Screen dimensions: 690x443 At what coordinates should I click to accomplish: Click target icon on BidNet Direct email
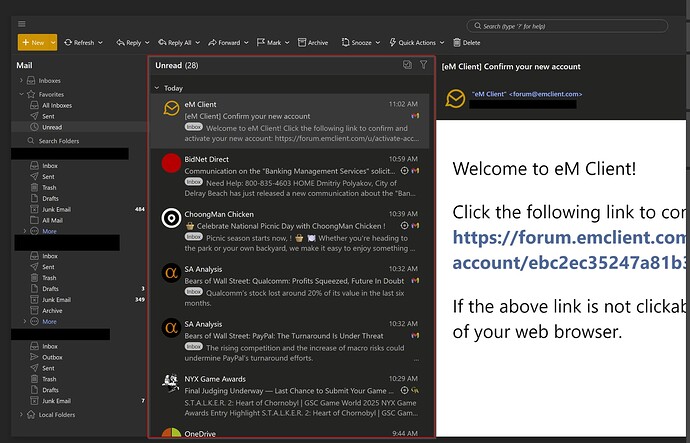404,171
